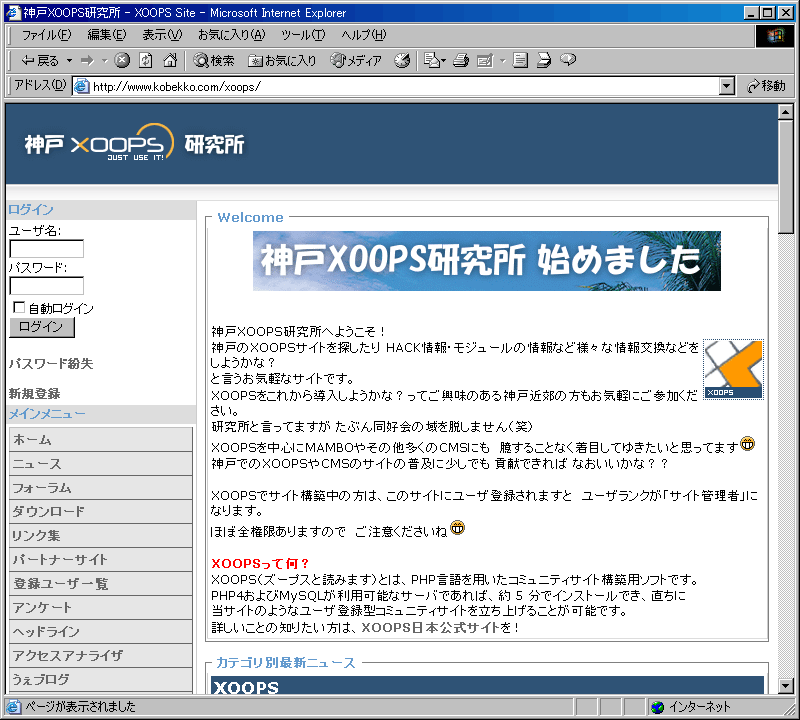Click the History icon in toolbar

pos(402,61)
